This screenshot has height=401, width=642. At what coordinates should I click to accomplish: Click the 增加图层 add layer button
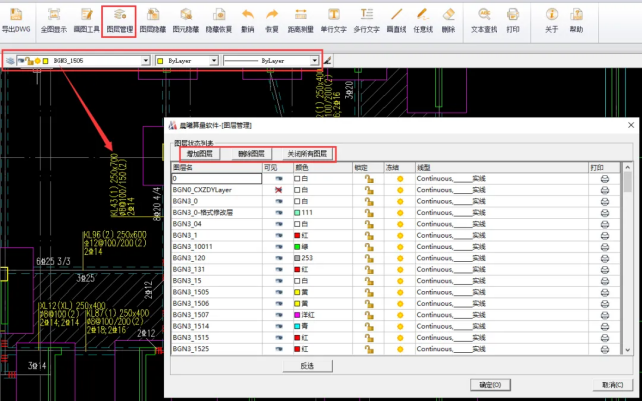[200, 154]
